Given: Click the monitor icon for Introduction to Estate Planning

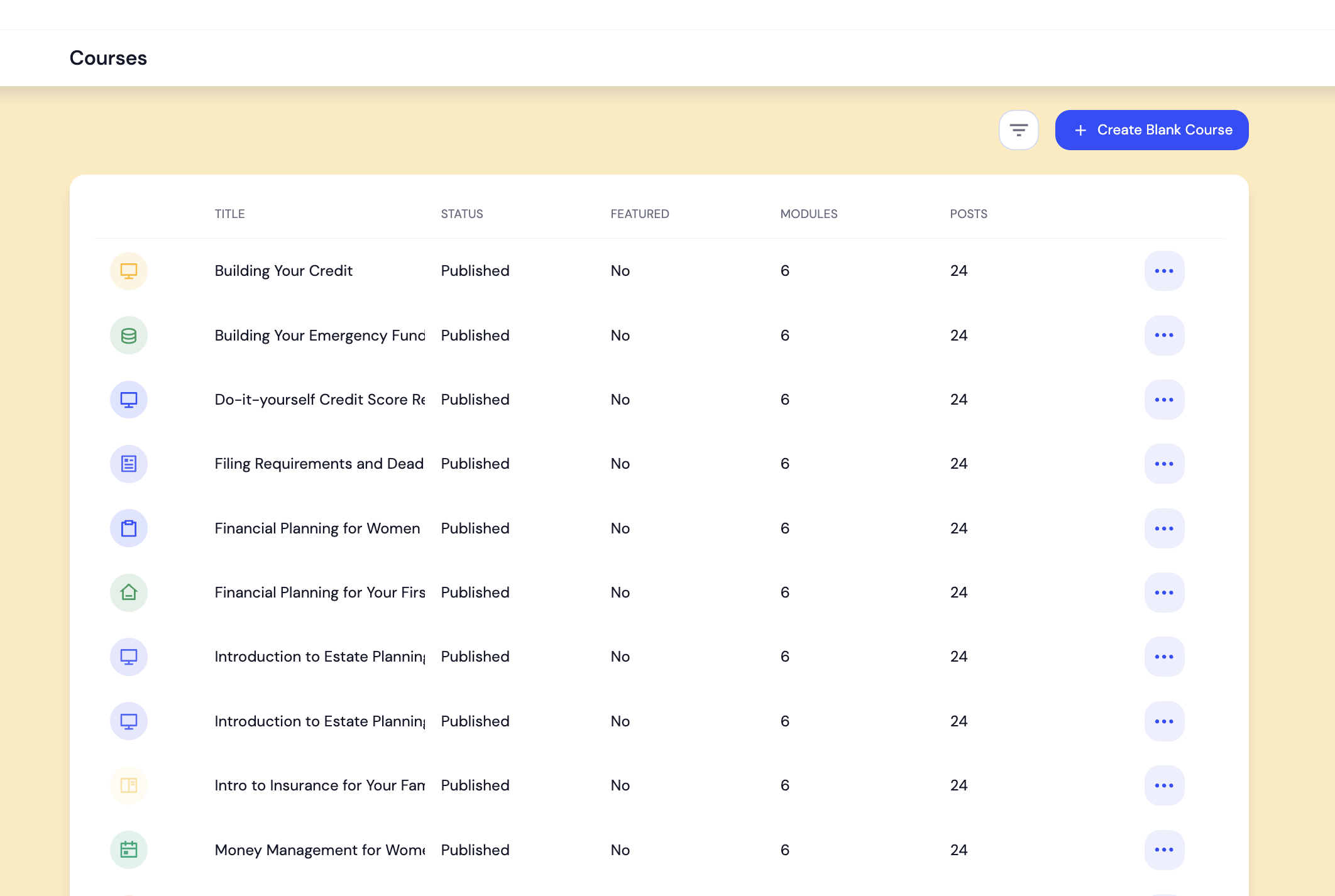Looking at the screenshot, I should point(128,657).
